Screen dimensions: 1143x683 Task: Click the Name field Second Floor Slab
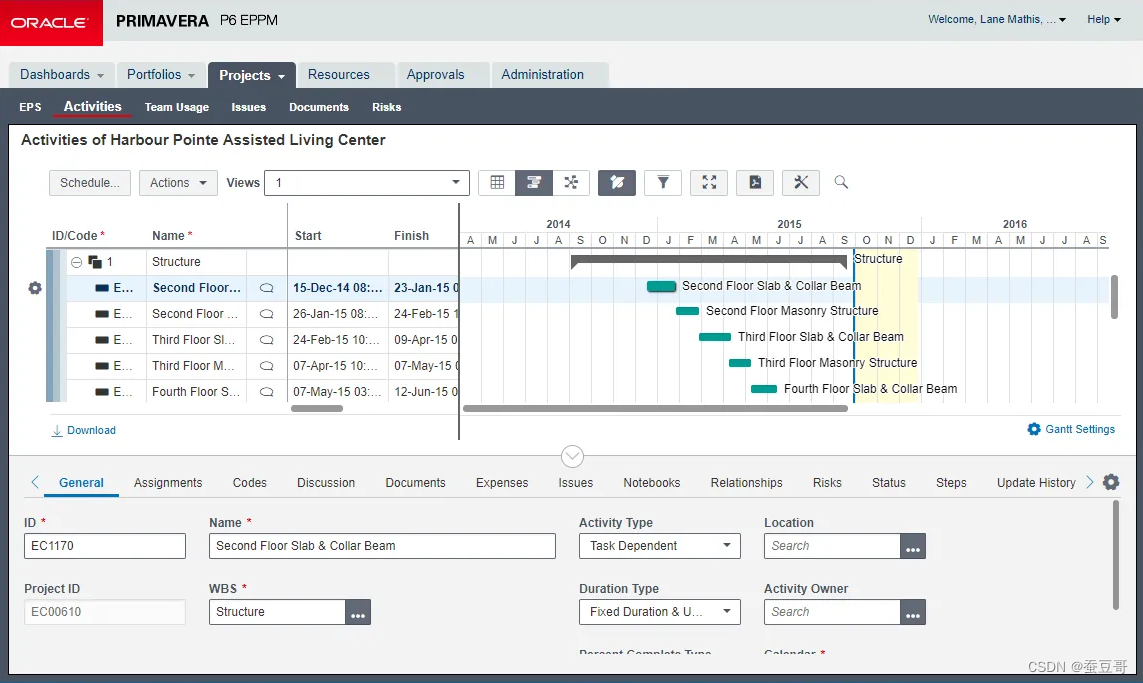[382, 546]
